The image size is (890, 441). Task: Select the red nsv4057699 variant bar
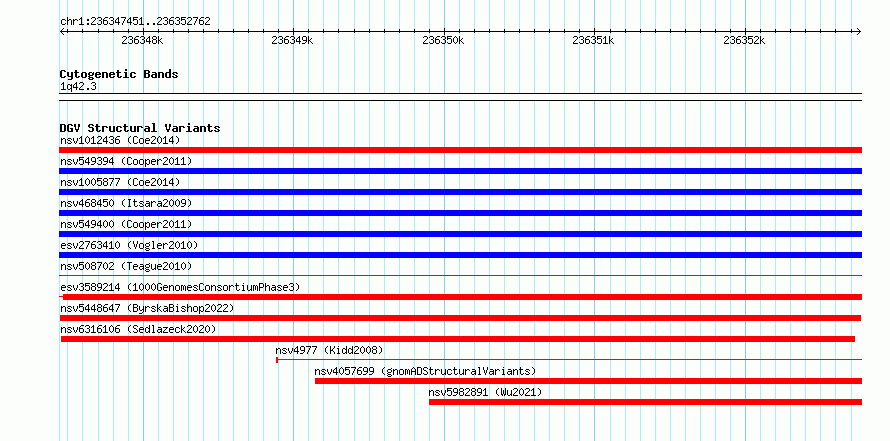pyautogui.click(x=588, y=381)
